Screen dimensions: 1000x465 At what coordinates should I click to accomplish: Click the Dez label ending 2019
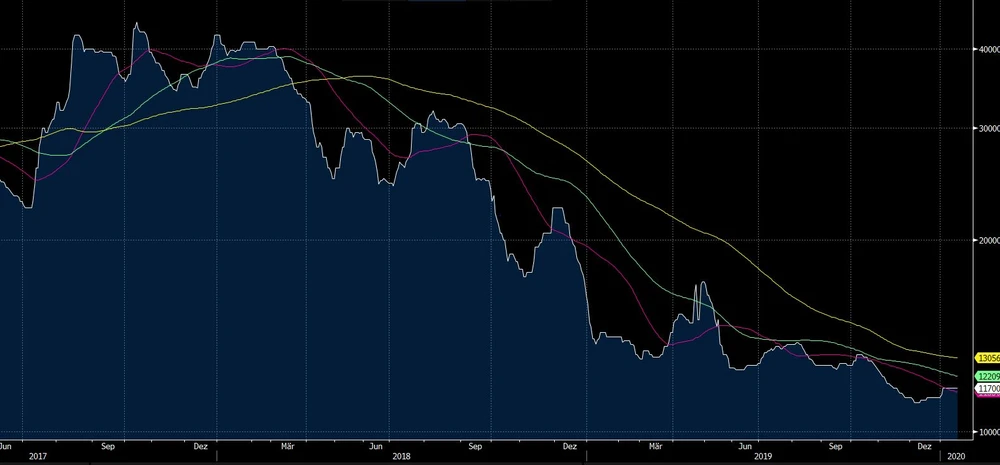click(x=925, y=446)
